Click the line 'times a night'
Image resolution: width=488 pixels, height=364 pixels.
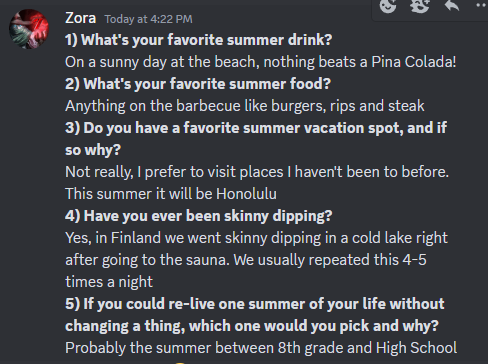(x=109, y=282)
